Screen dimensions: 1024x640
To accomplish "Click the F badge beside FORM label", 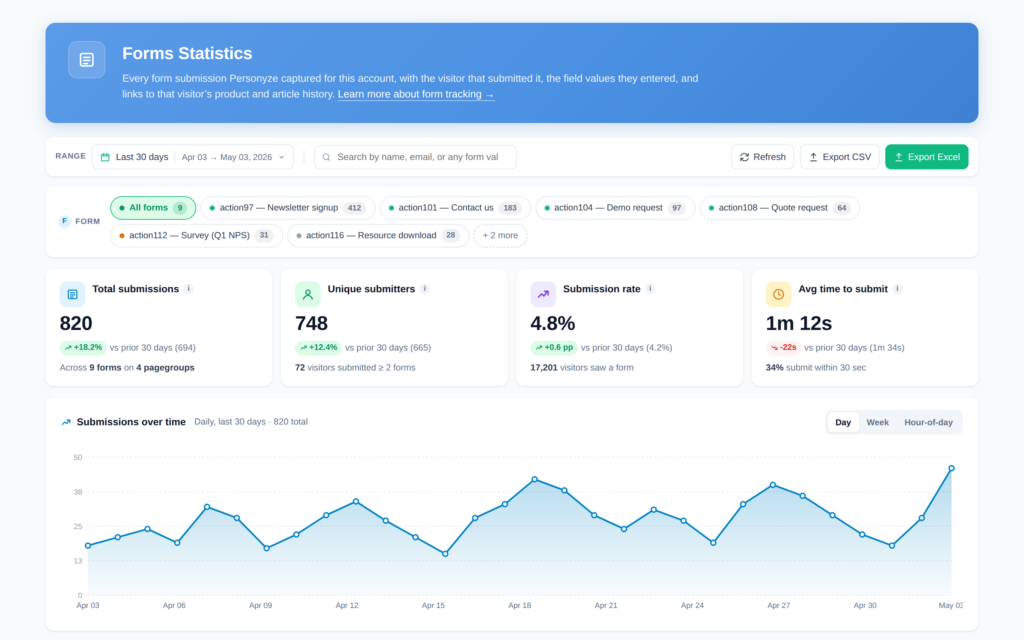I will 65,221.
